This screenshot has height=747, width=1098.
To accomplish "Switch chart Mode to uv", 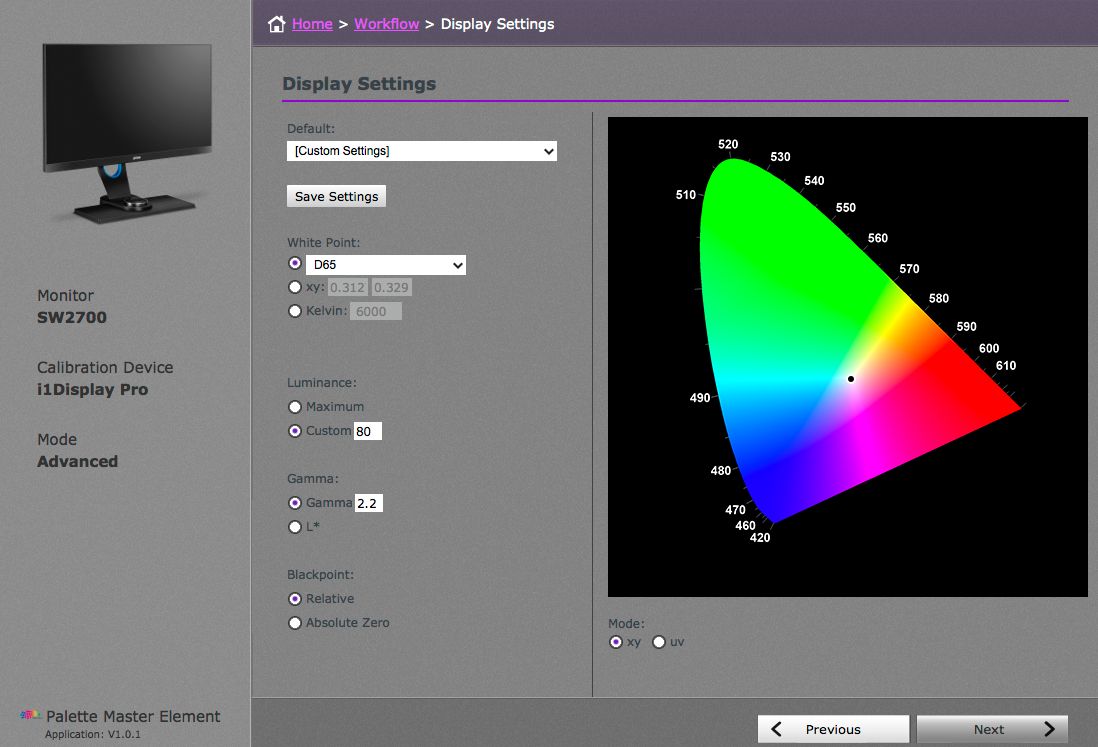I will point(659,642).
